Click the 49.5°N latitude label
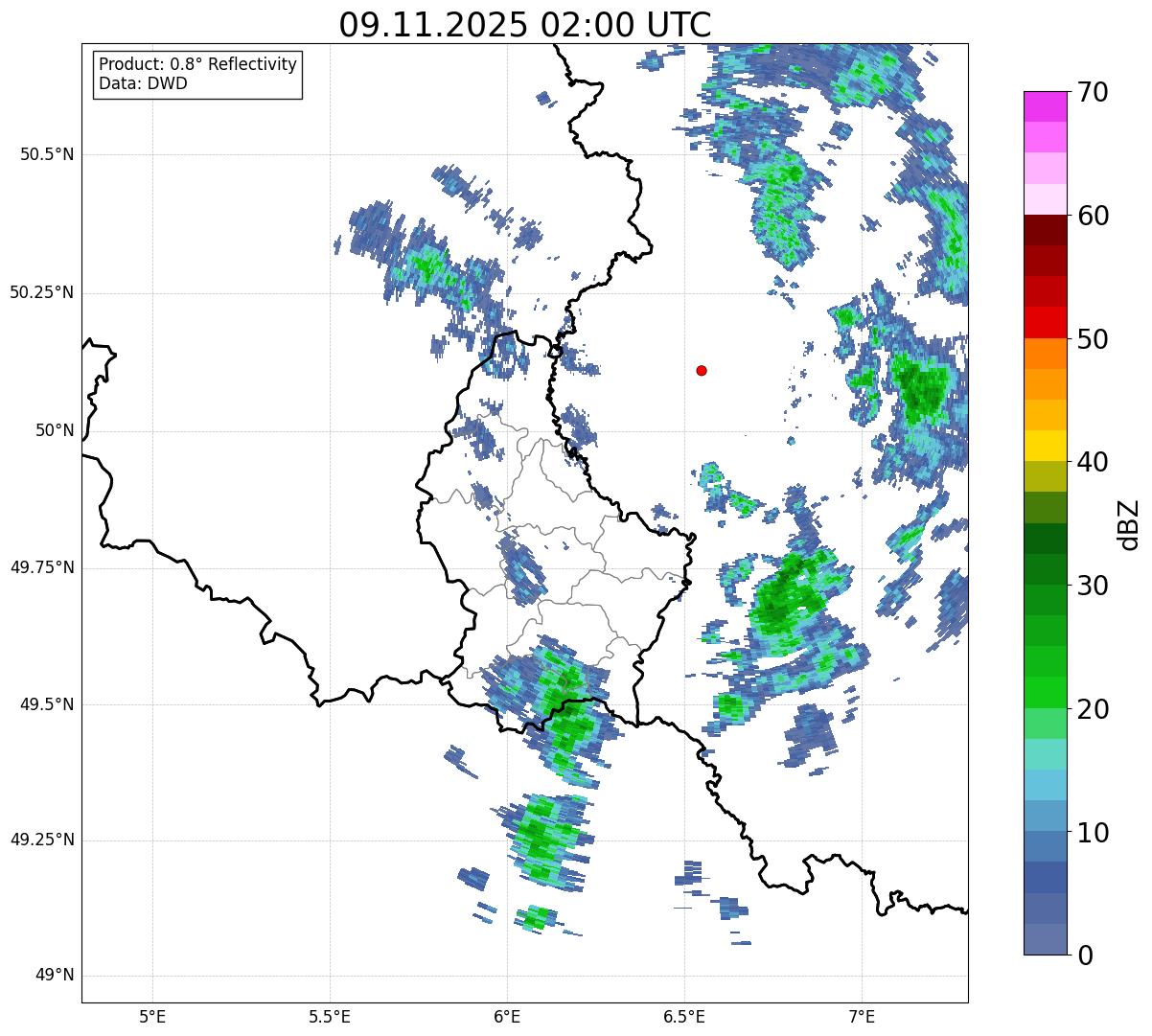The height and width of the screenshot is (1036, 1152). coord(47,704)
